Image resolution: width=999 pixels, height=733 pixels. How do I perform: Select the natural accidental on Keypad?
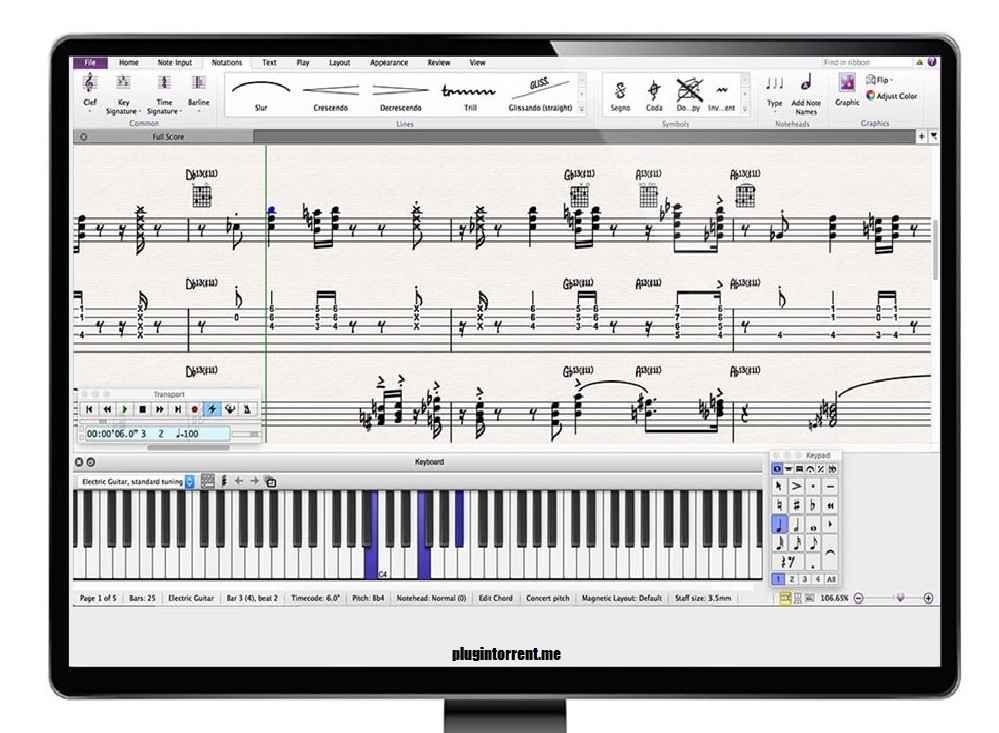(x=779, y=505)
